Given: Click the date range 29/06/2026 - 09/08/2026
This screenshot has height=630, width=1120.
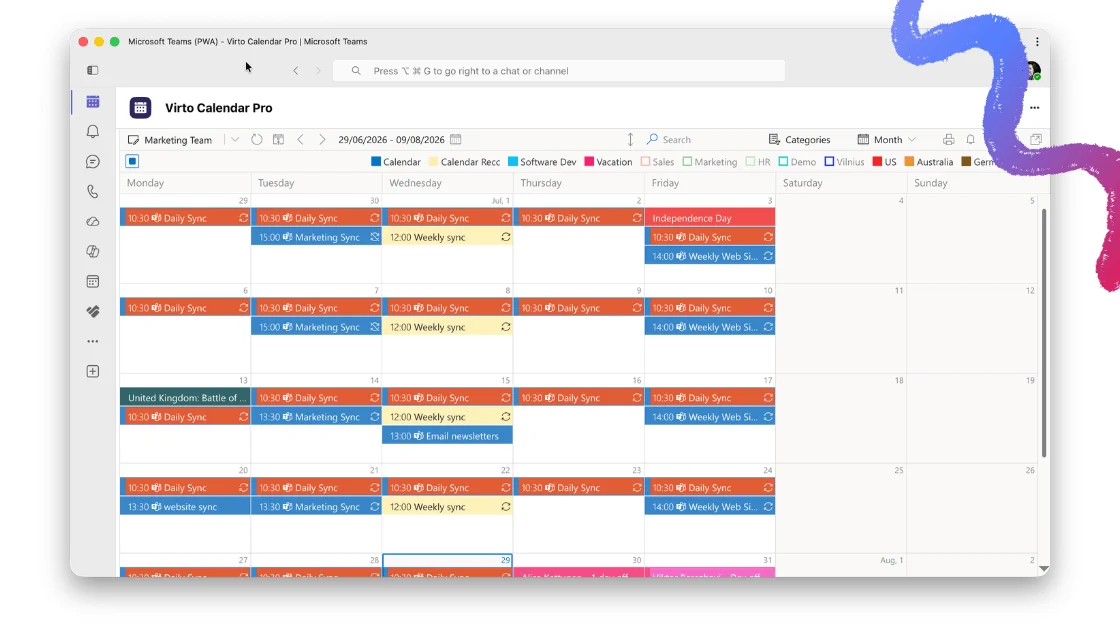Looking at the screenshot, I should click(391, 140).
